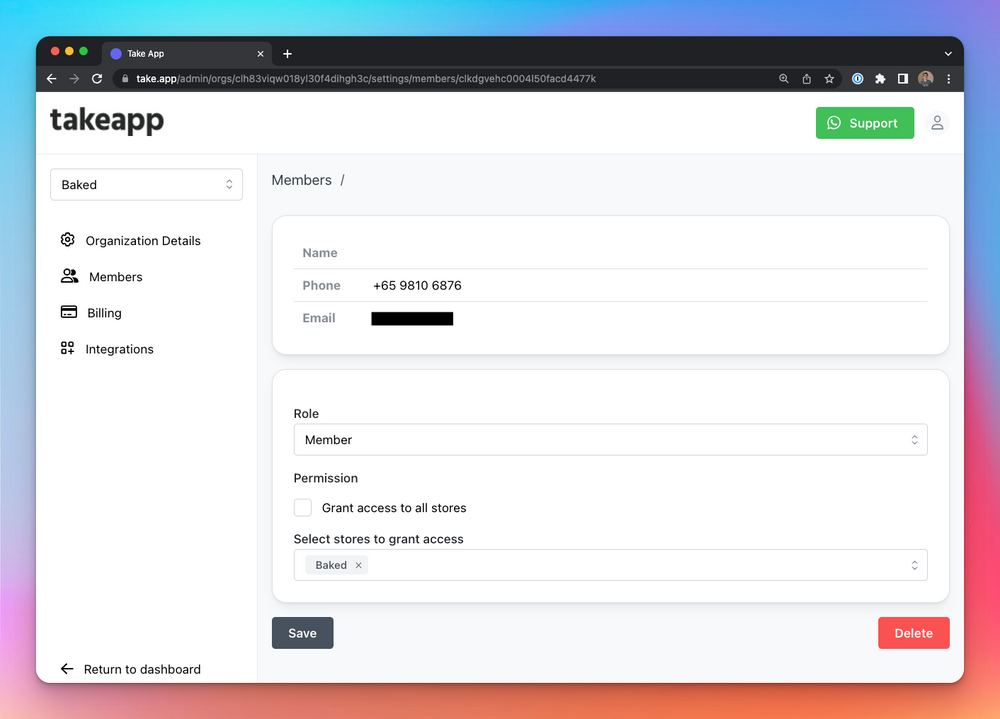Screen dimensions: 1000x719
Task: Toggle the browser side panel icon
Action: pyautogui.click(x=902, y=78)
